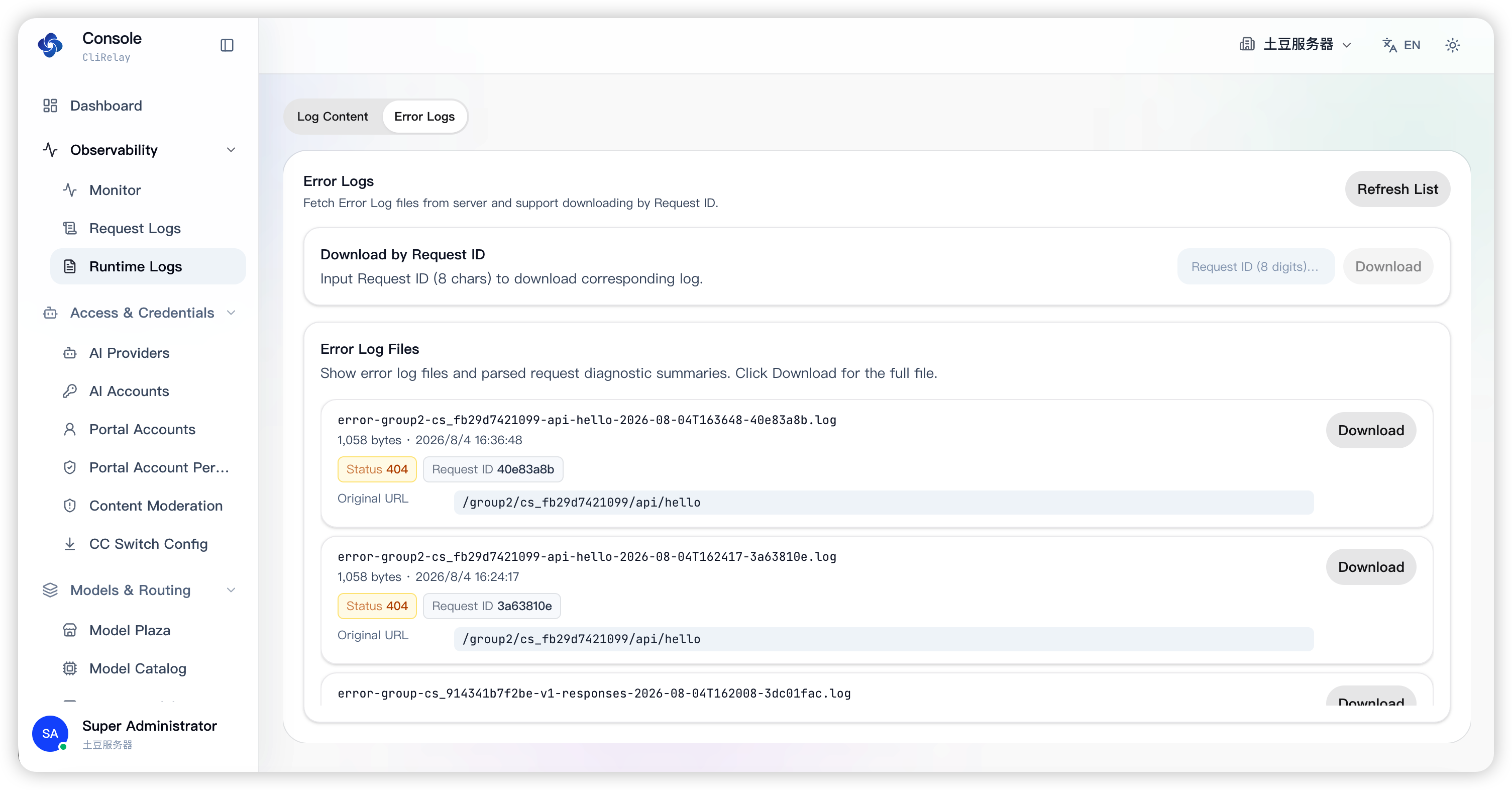This screenshot has height=790, width=1512.
Task: Click the Console title text
Action: 112,39
